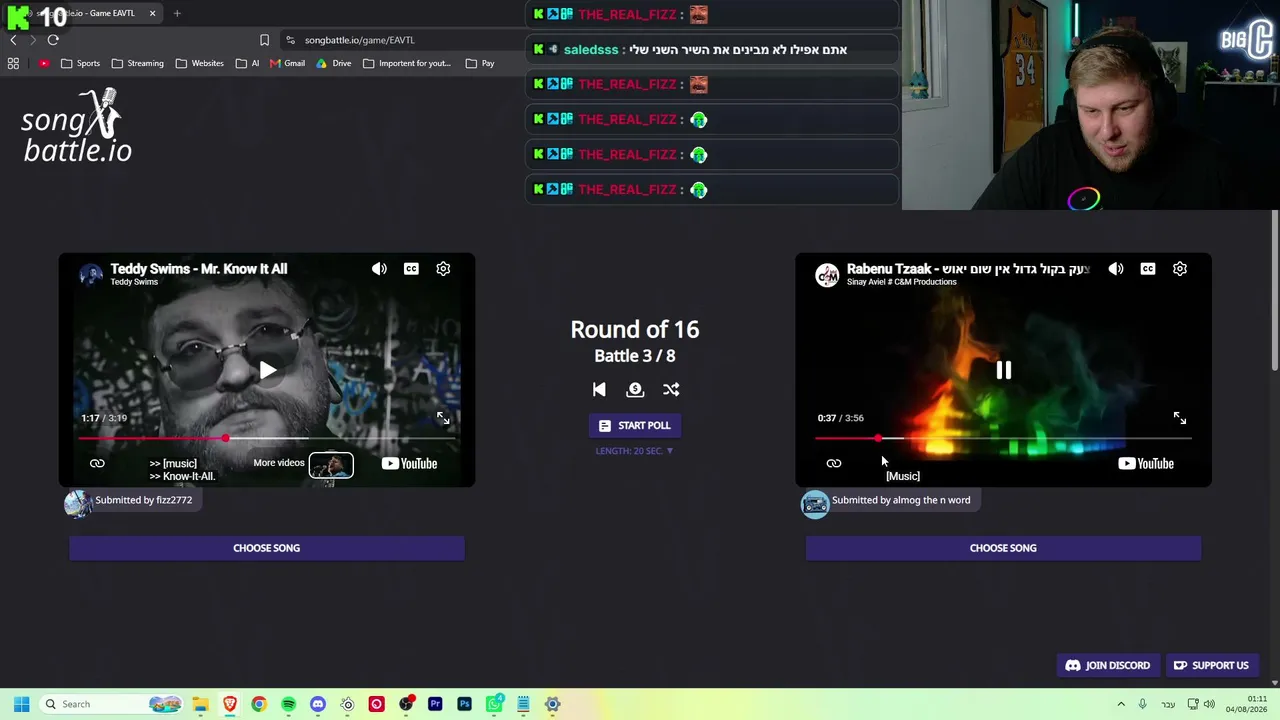Mute the Teddy Swims video

[379, 269]
